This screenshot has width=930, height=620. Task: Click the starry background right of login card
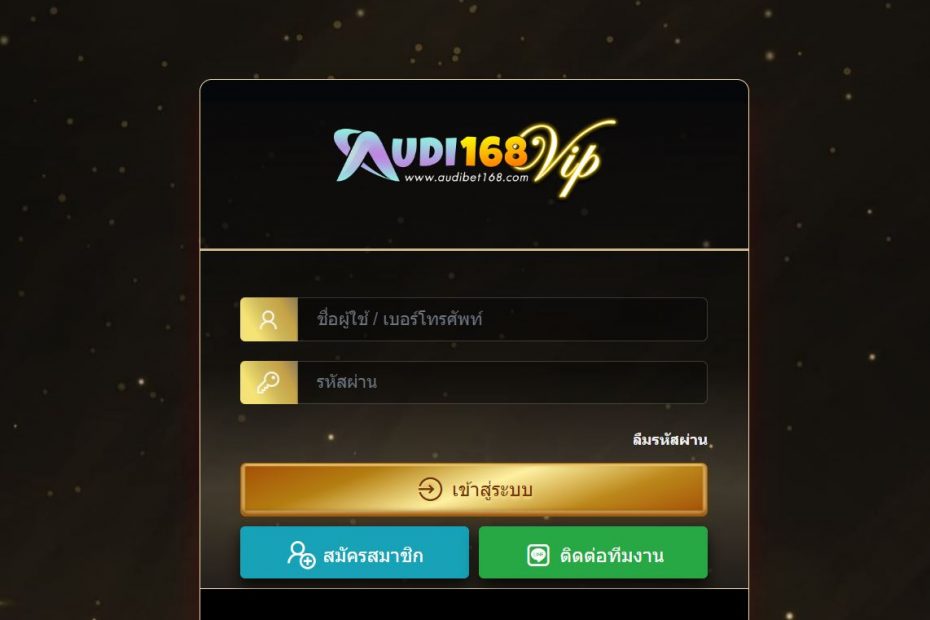pos(839,310)
